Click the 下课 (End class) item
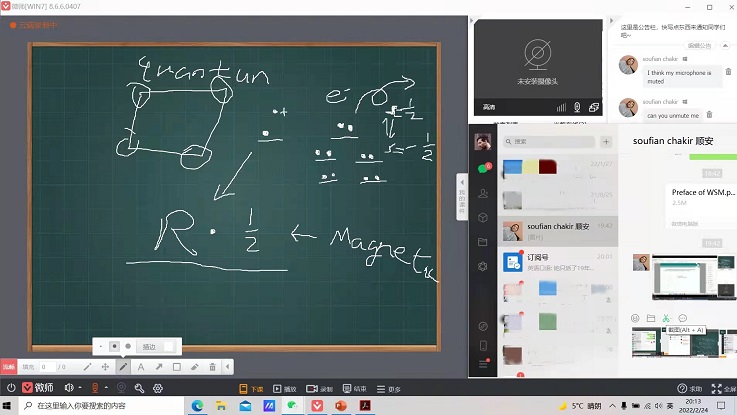Image resolution: width=737 pixels, height=415 pixels. (x=251, y=389)
